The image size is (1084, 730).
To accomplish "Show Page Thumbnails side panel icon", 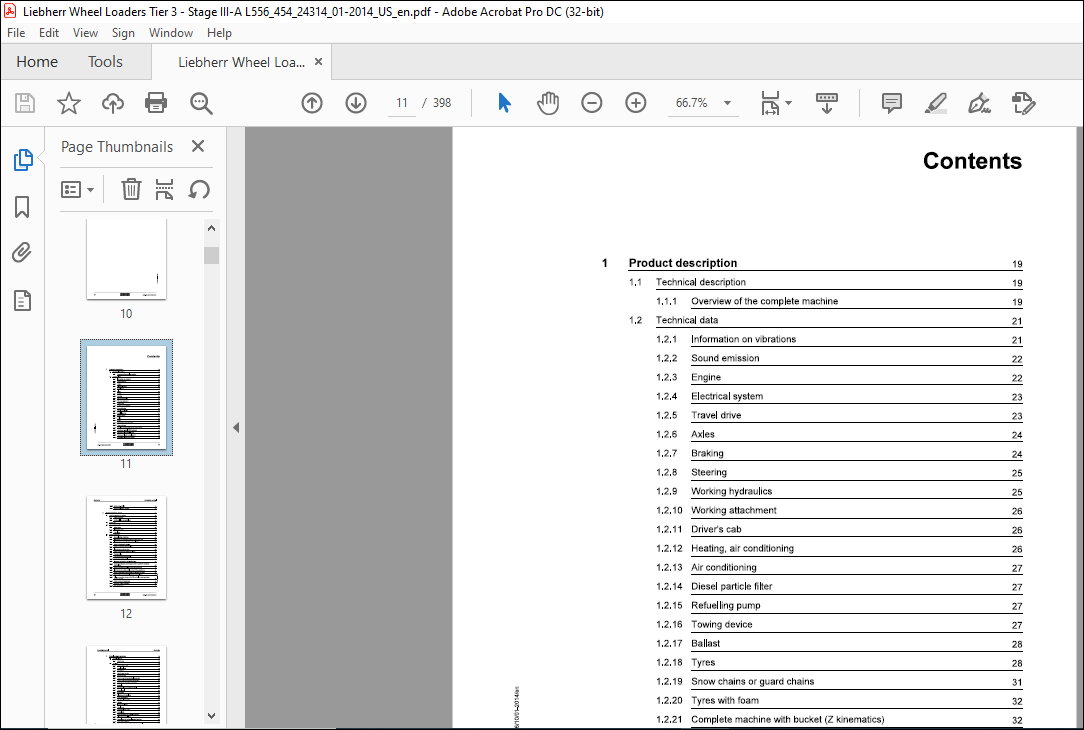I will point(23,160).
